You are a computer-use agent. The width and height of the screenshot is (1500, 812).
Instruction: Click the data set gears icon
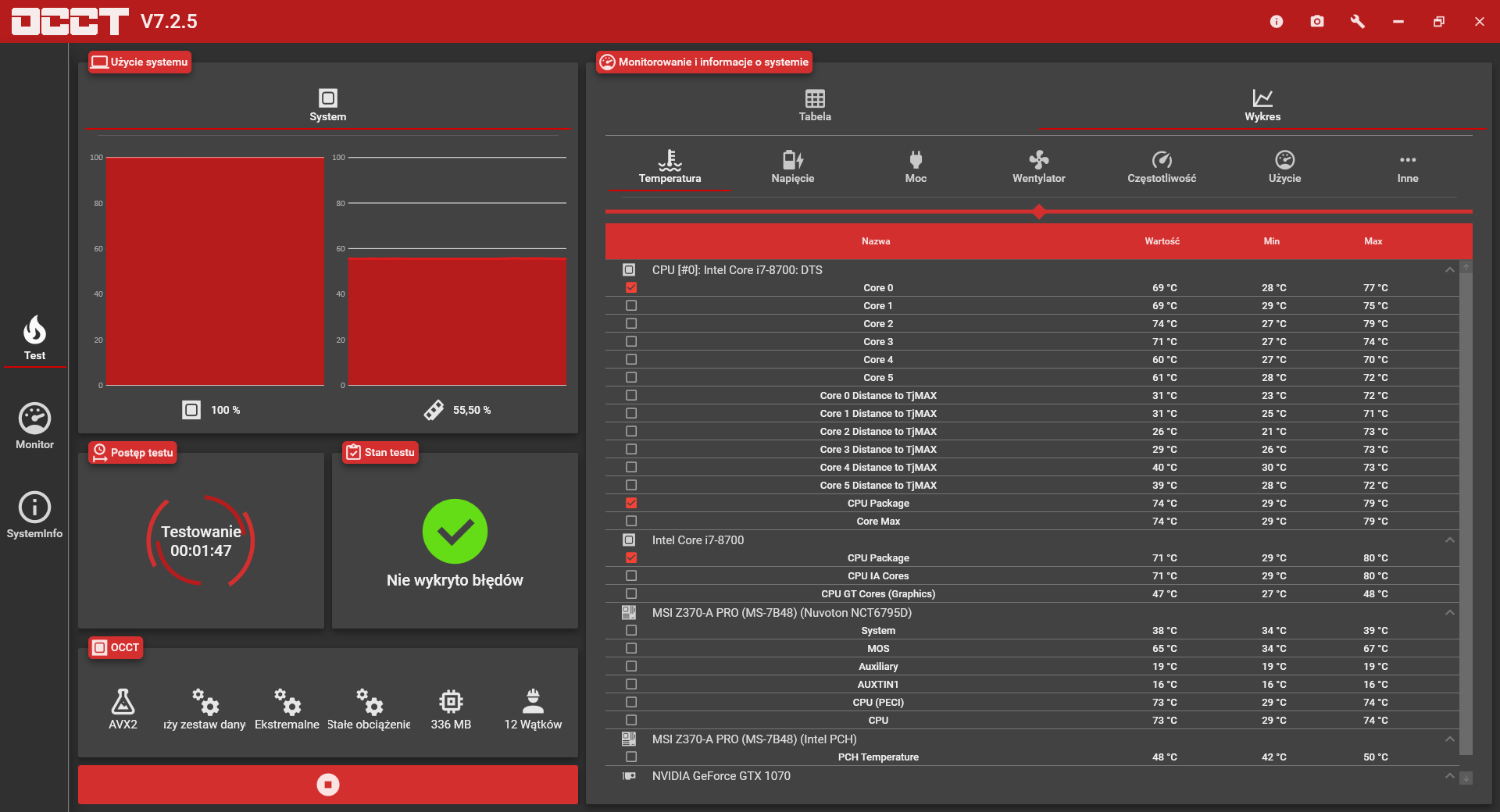(205, 702)
